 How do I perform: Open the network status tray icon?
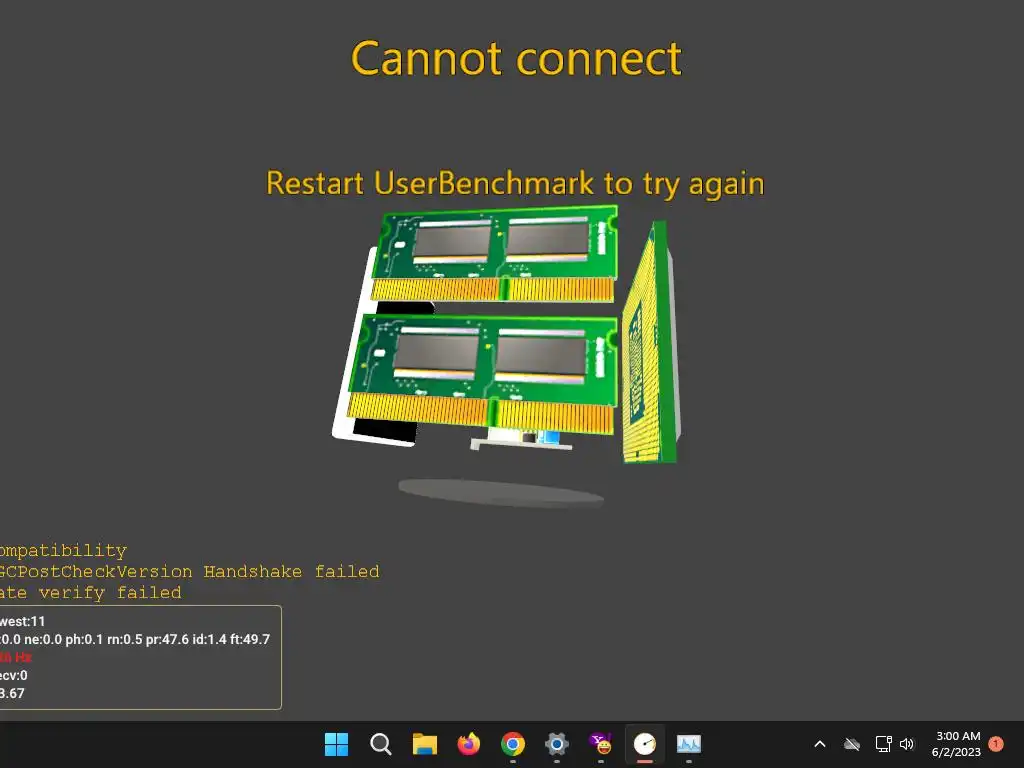click(x=883, y=744)
